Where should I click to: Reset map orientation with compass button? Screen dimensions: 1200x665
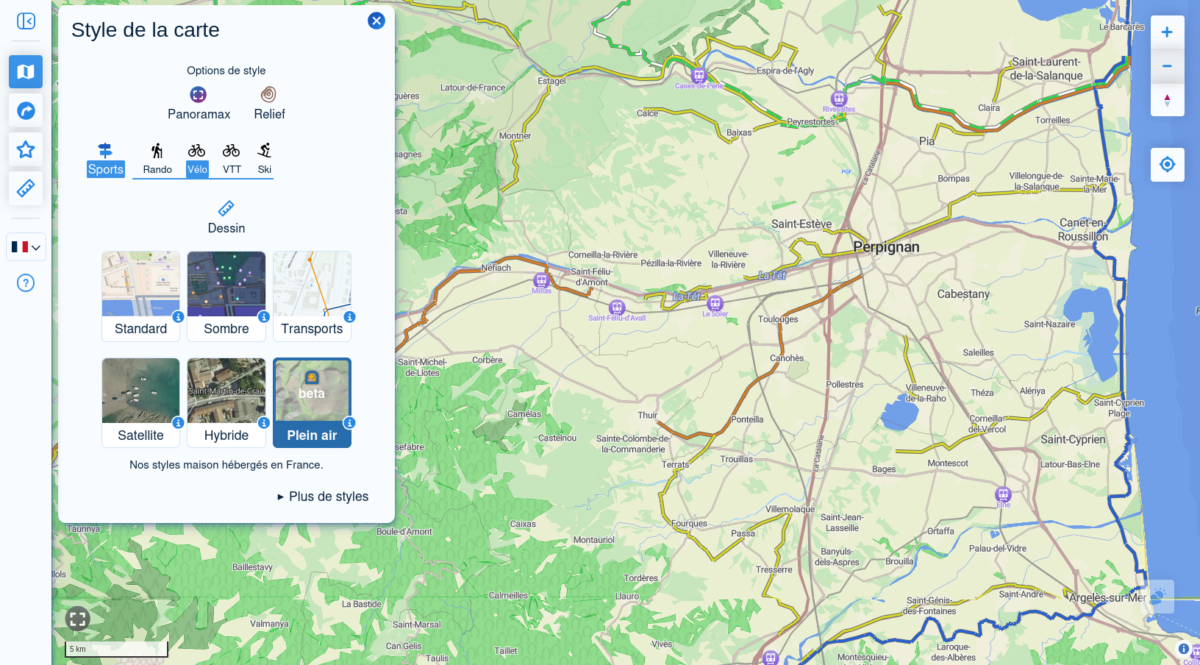[1167, 100]
